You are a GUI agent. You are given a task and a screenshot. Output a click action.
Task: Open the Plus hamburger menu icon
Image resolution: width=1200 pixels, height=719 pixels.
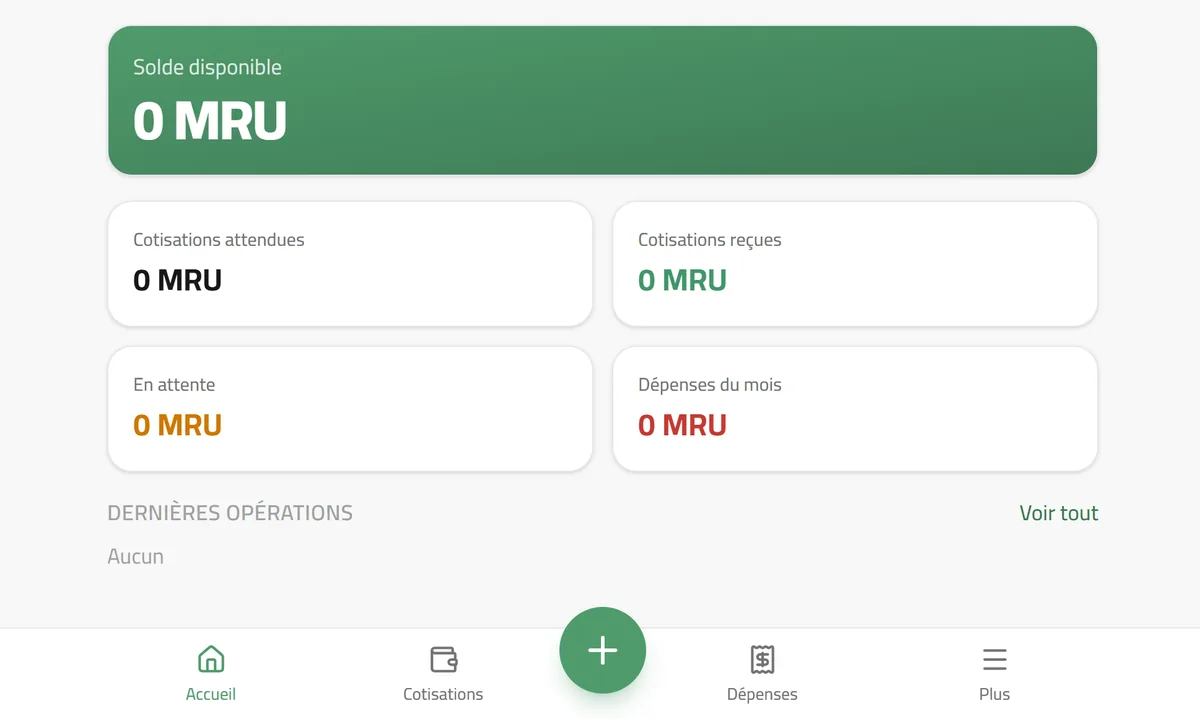tap(994, 659)
